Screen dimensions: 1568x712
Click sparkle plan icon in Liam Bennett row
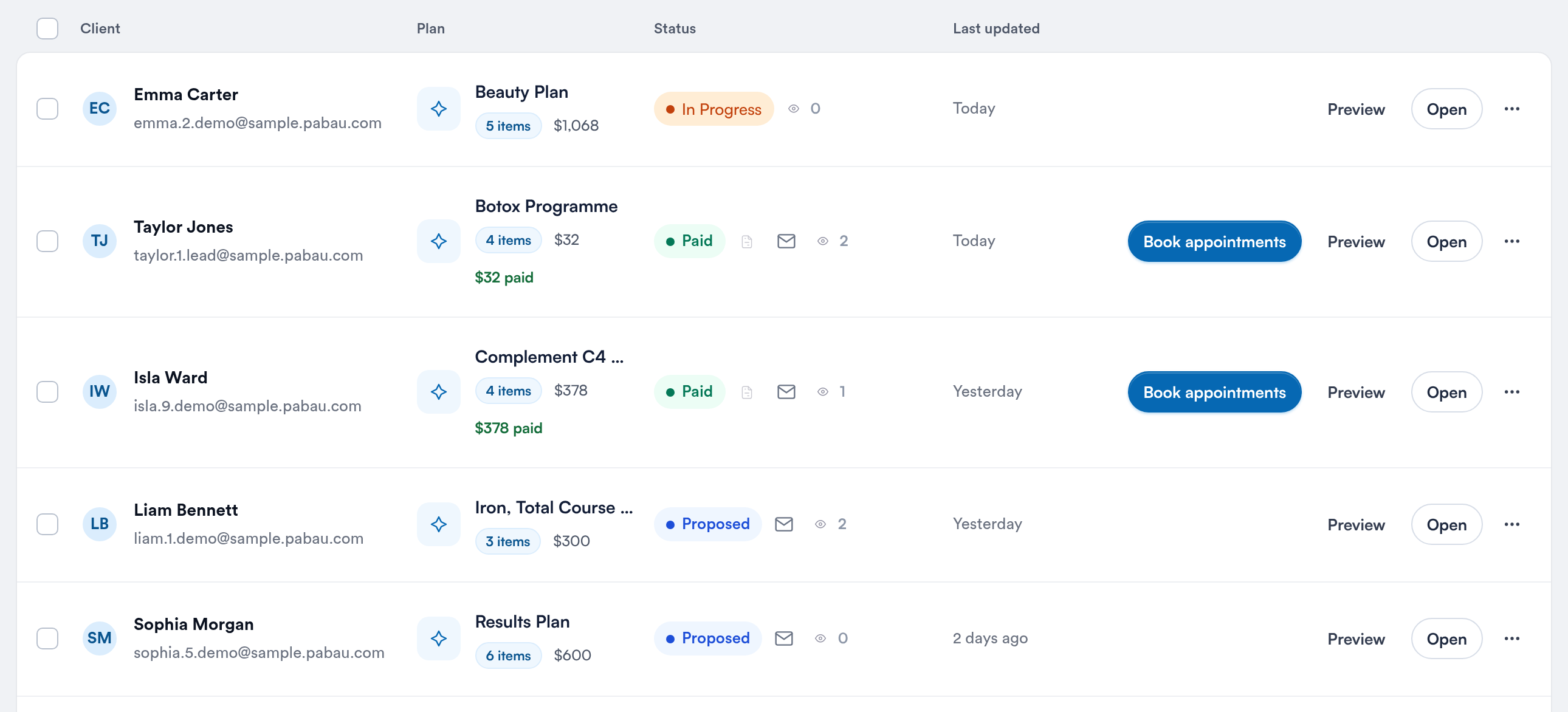[438, 524]
